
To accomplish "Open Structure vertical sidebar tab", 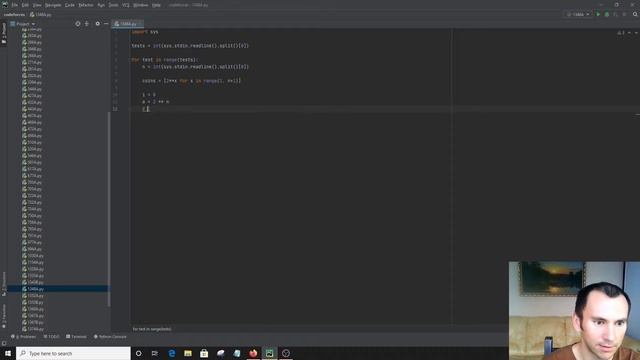I will 4,283.
